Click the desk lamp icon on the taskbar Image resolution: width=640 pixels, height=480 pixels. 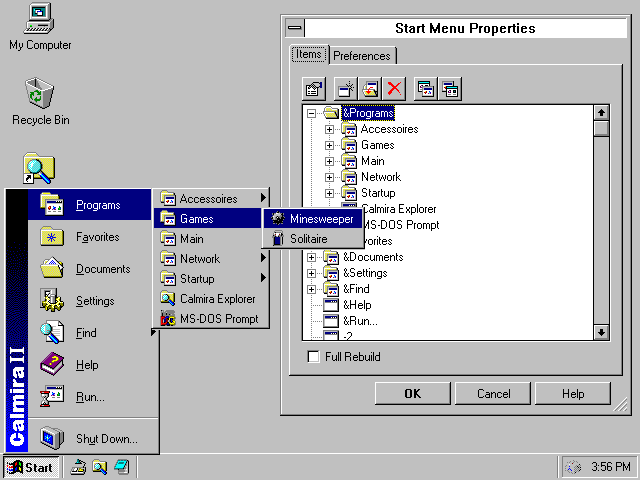pyautogui.click(x=78, y=467)
